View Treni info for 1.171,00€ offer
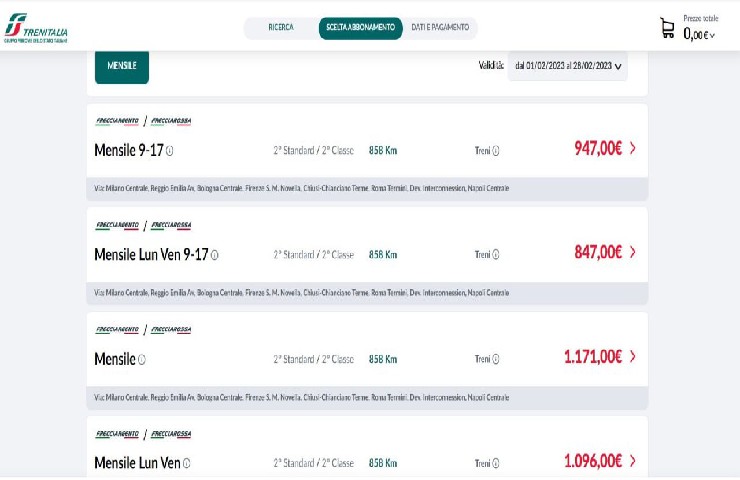 pyautogui.click(x=496, y=359)
